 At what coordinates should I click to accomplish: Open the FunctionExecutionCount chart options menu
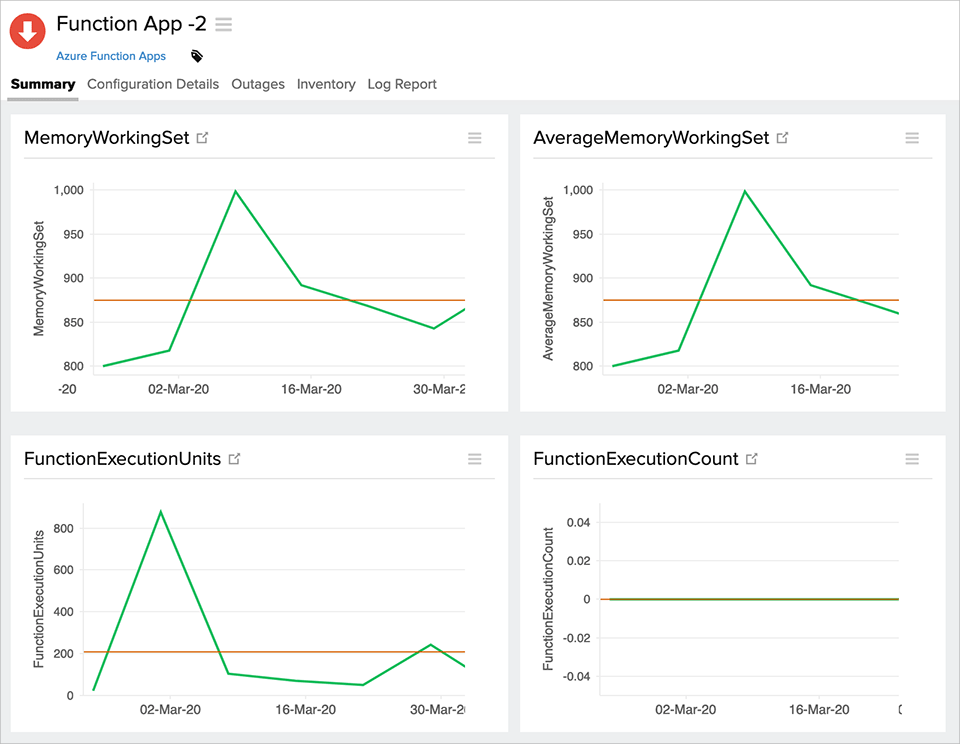coord(912,459)
